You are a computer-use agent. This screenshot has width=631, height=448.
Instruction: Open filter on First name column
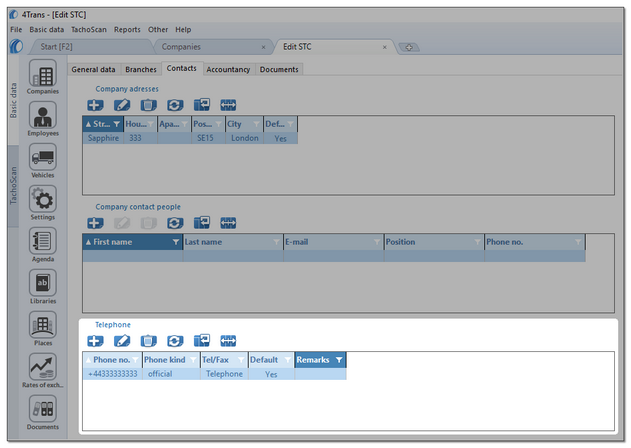click(176, 242)
